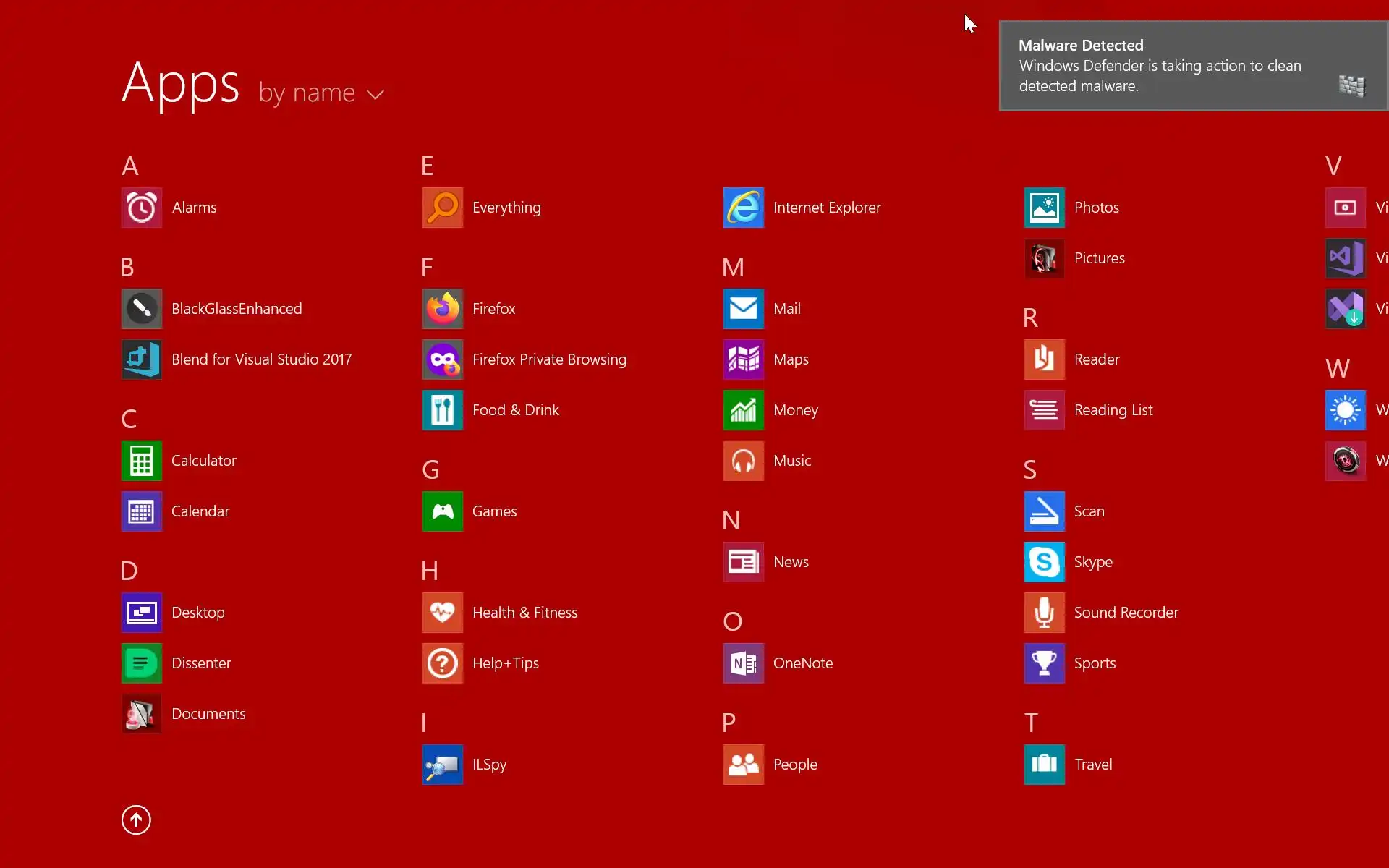The width and height of the screenshot is (1389, 868).
Task: Open the OneNote app icon
Action: tap(743, 663)
